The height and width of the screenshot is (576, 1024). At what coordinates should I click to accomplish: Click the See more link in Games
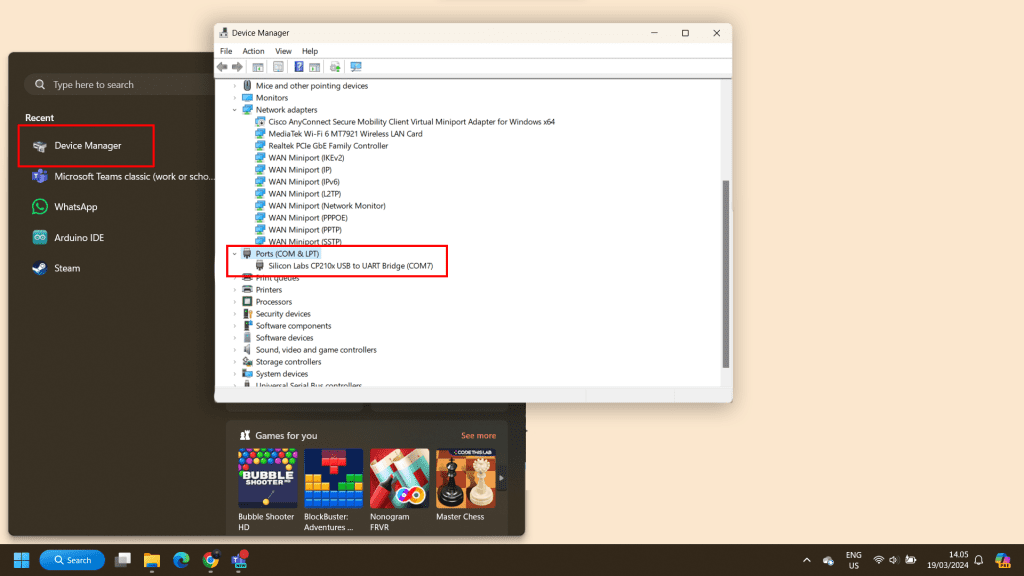pos(478,436)
